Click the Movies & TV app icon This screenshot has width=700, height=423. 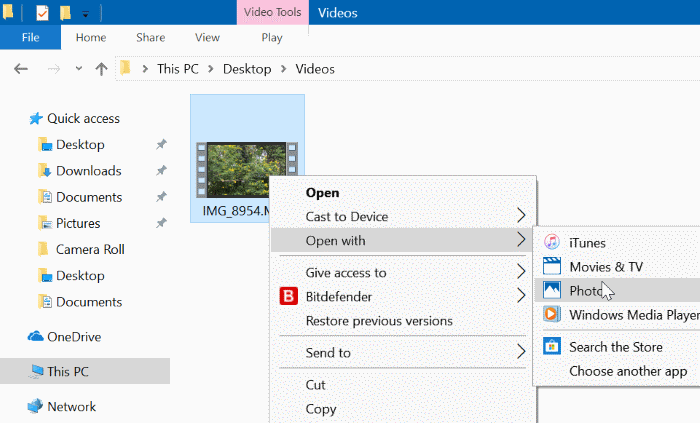tap(551, 266)
